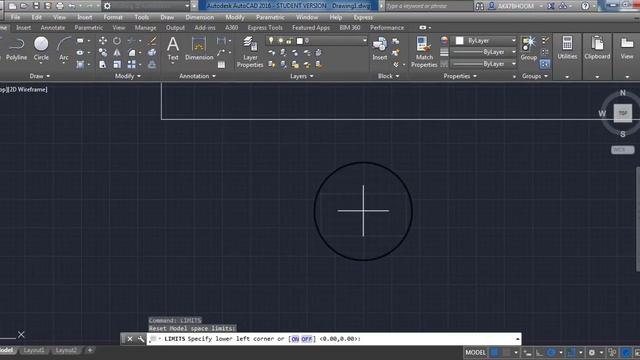This screenshot has height=360, width=640.
Task: Click the Erase tool icon
Action: pyautogui.click(x=152, y=40)
